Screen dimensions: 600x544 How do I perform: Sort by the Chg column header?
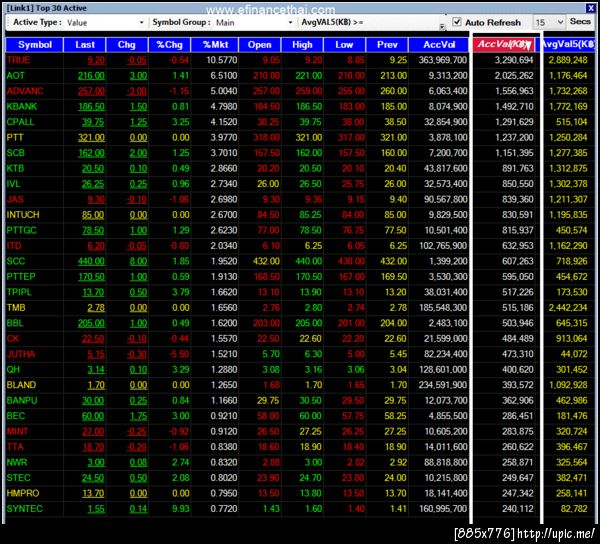pos(127,45)
